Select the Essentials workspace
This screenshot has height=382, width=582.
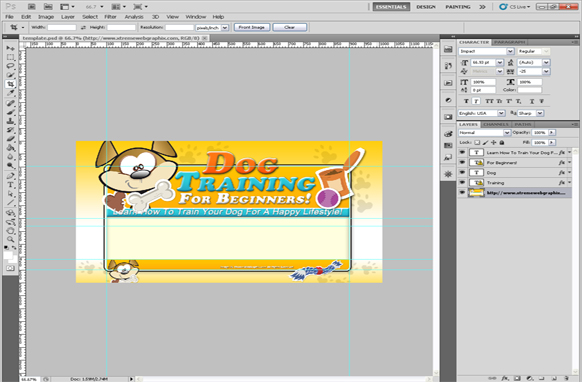(x=391, y=7)
